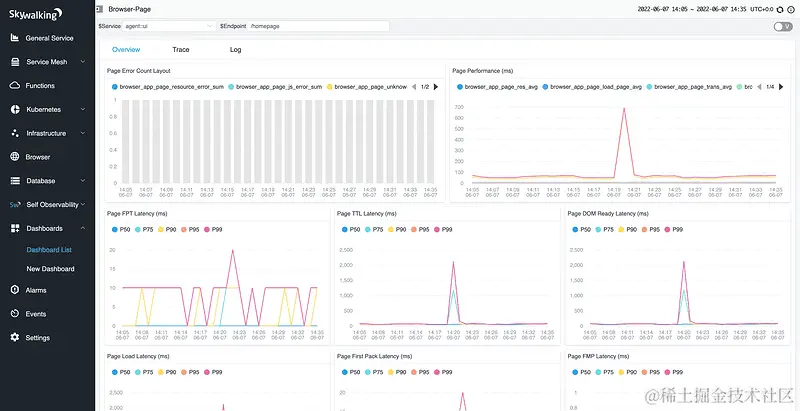Collapse the Dashboards chevron
Screen dimensions: 800x411
pos(83,228)
